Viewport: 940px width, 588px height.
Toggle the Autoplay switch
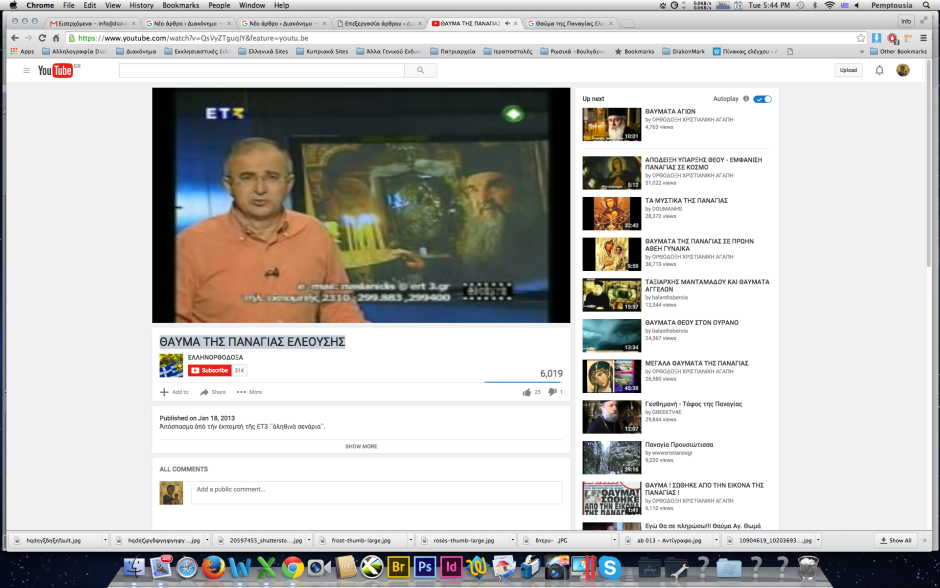(x=762, y=99)
